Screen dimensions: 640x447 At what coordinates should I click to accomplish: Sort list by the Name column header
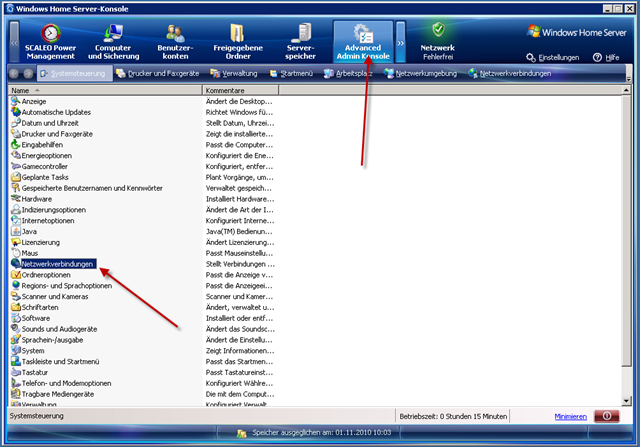point(105,90)
